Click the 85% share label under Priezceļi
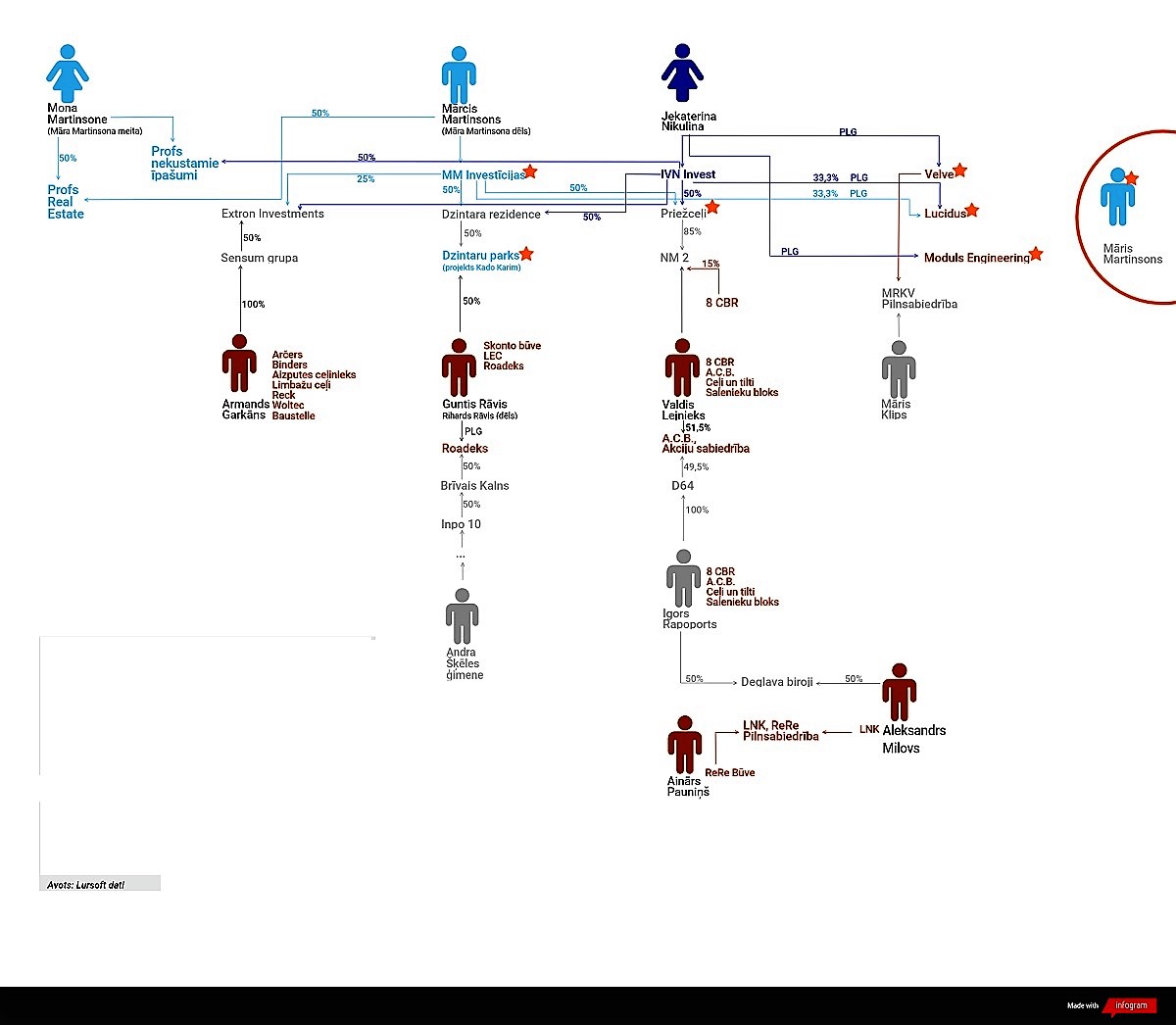1176x1025 pixels. pyautogui.click(x=692, y=232)
